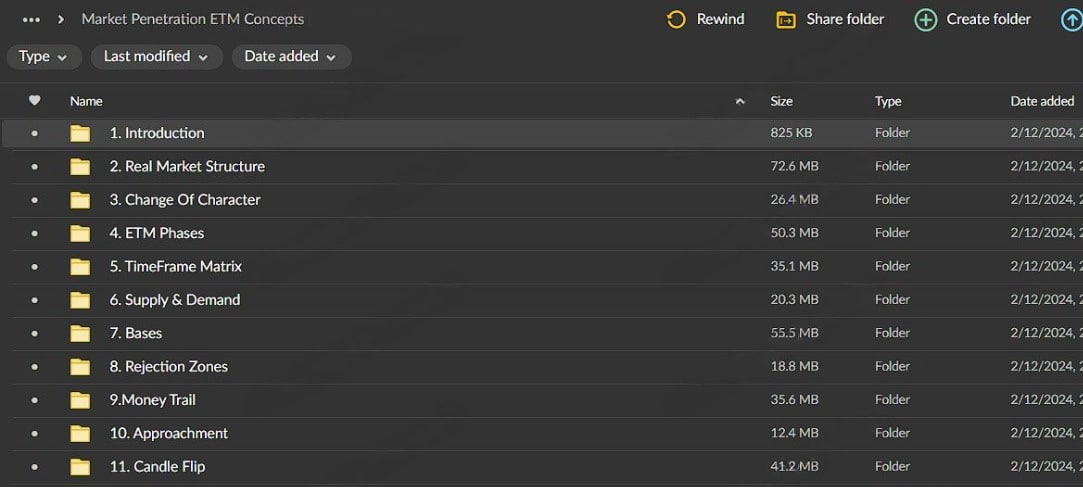Open the Type filter dropdown
This screenshot has height=487, width=1083.
point(44,57)
